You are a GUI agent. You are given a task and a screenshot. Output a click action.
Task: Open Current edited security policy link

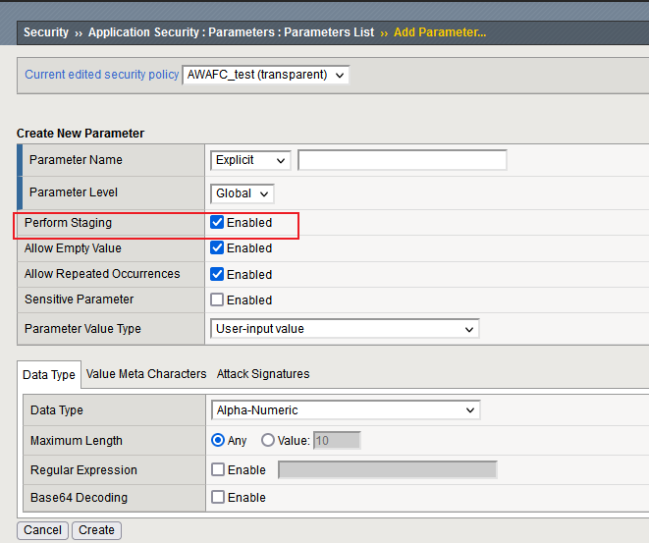102,75
